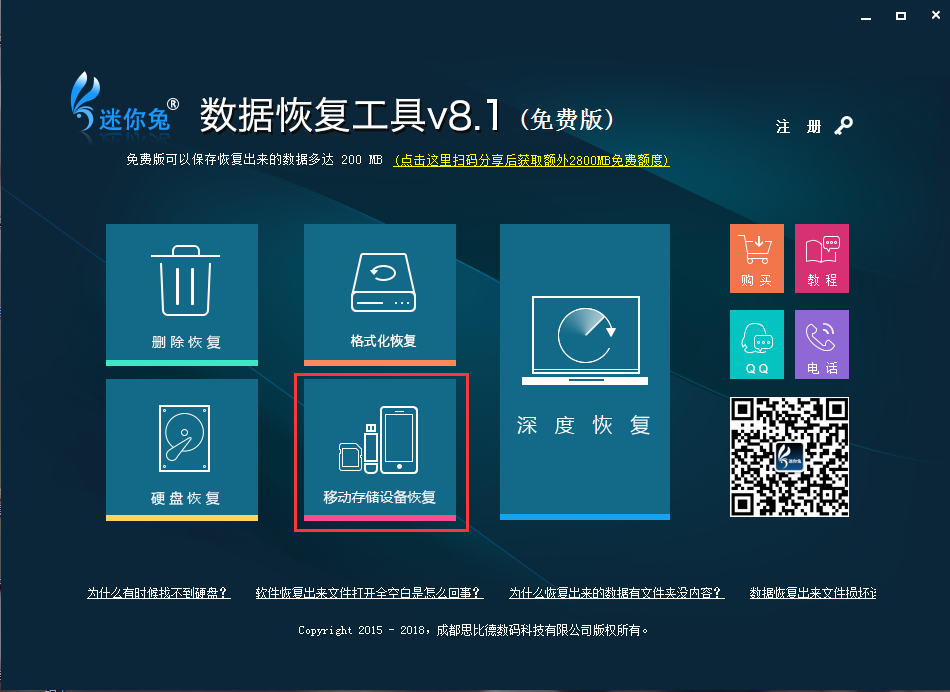Open the 删除恢复 (deleted file recovery) tile

(x=182, y=294)
